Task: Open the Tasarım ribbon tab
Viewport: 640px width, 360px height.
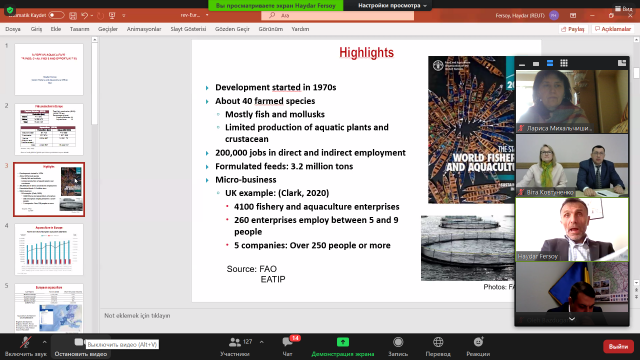Action: point(79,29)
